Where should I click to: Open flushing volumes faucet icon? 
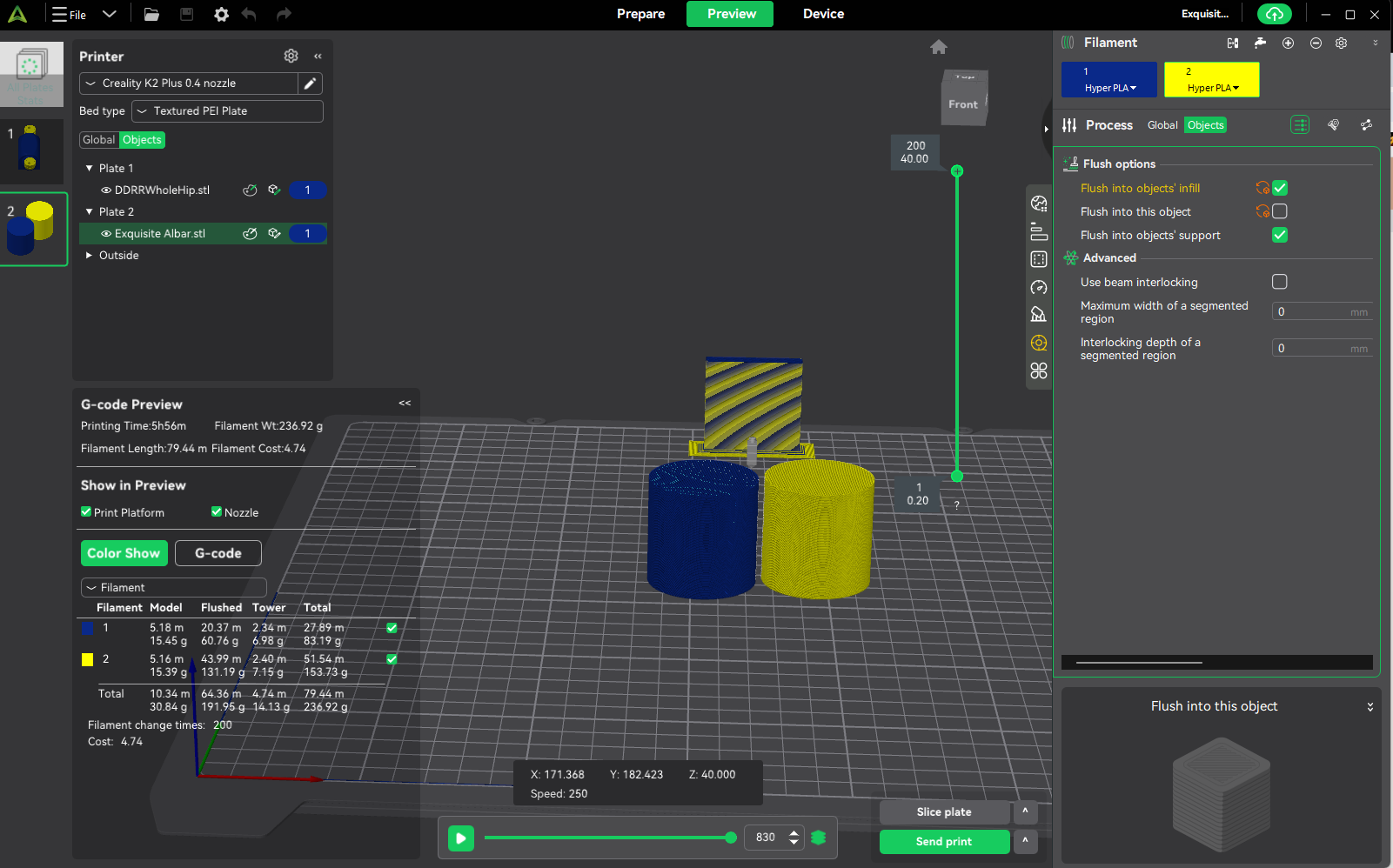pos(1260,43)
